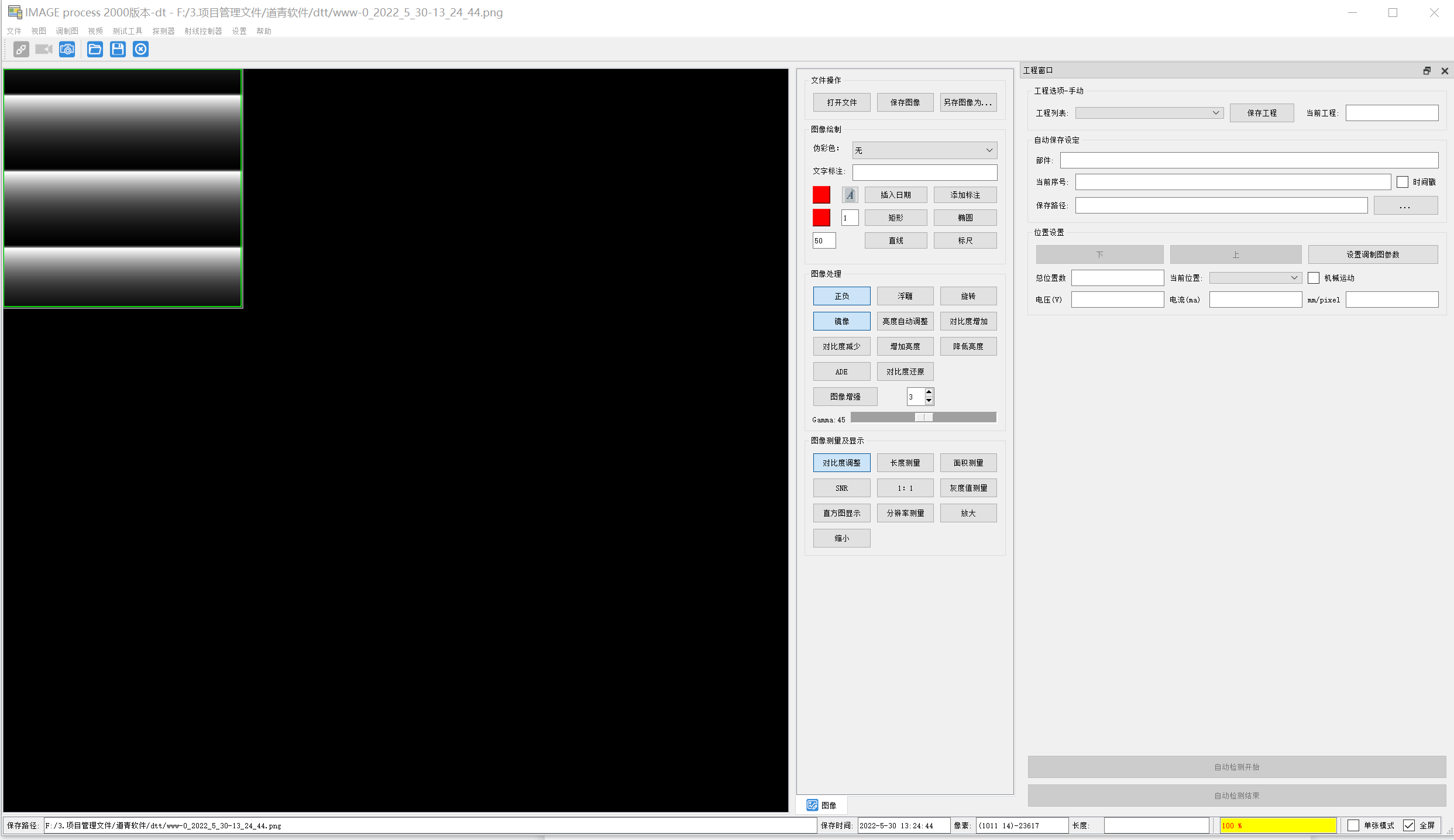Click the 直方图显示 button
The width and height of the screenshot is (1454, 840).
(x=841, y=513)
